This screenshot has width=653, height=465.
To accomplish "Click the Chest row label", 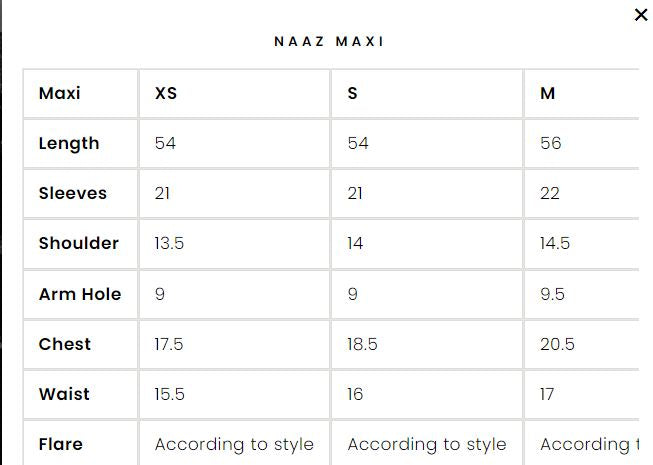I will [65, 344].
